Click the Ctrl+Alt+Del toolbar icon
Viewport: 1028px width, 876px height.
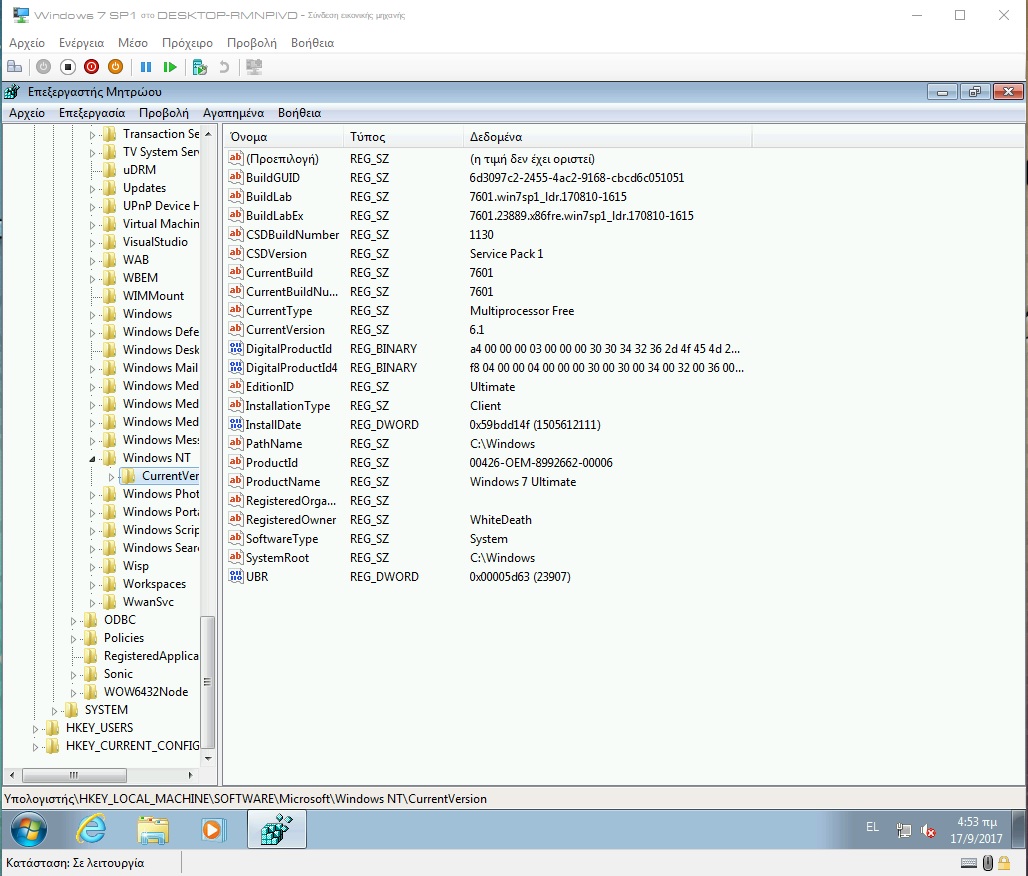[x=14, y=67]
